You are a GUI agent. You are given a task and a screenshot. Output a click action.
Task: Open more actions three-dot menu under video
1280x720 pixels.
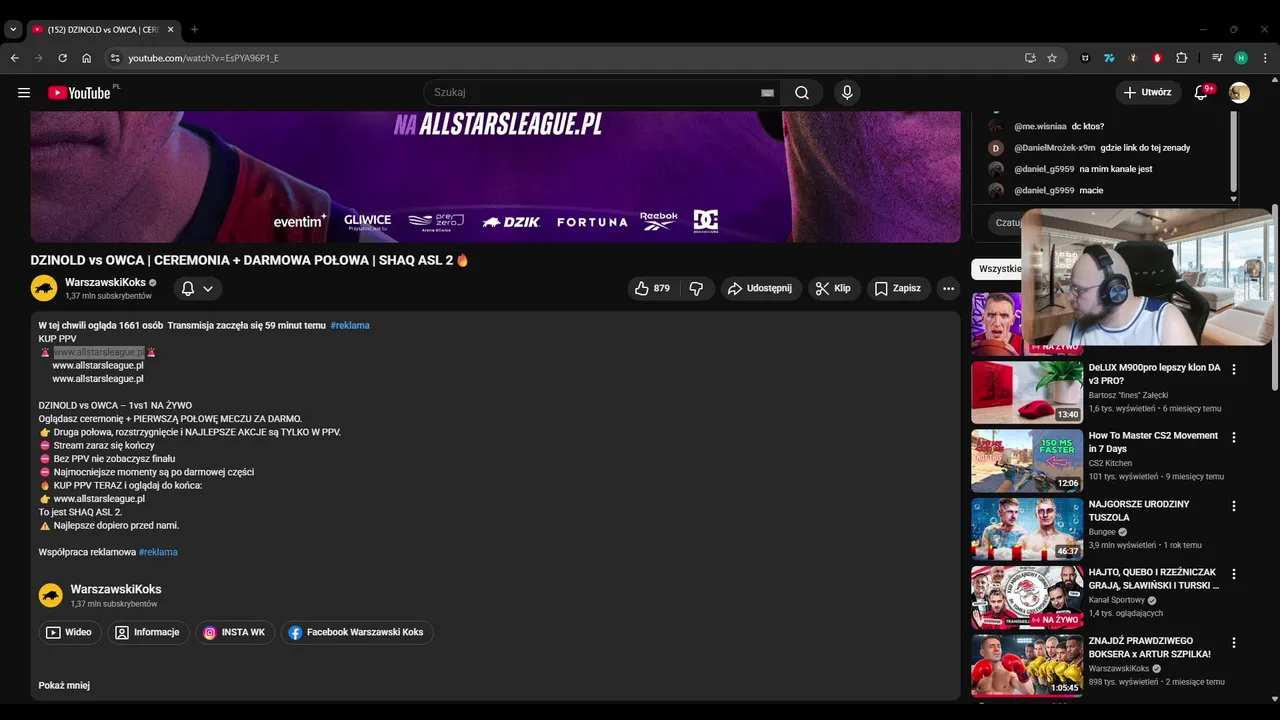(948, 288)
